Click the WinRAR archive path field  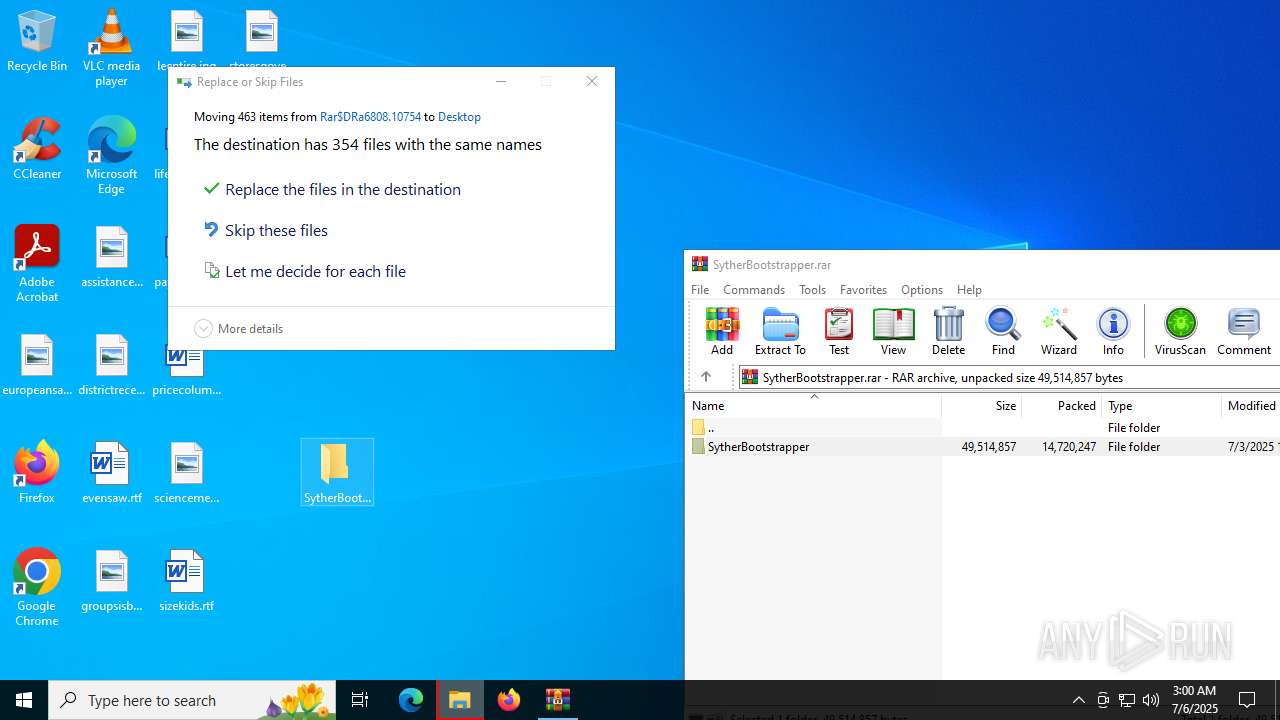1009,377
